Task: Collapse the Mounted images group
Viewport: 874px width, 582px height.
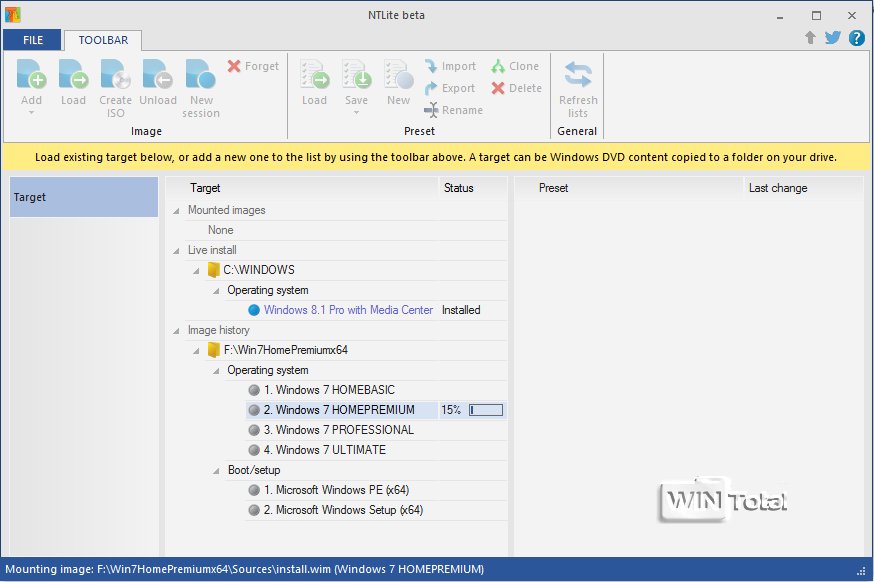Action: click(177, 211)
